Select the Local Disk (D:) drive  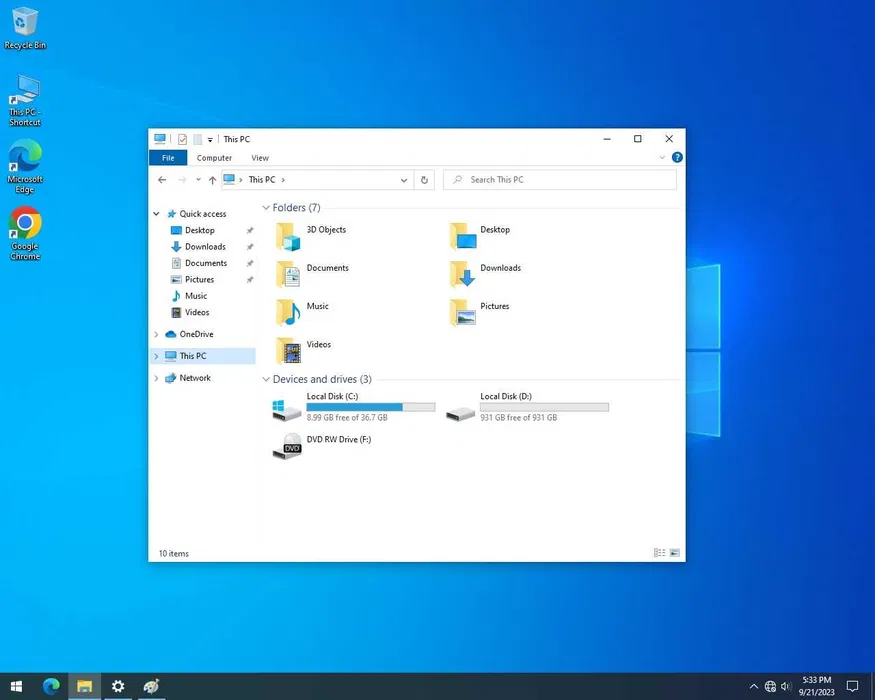point(527,406)
